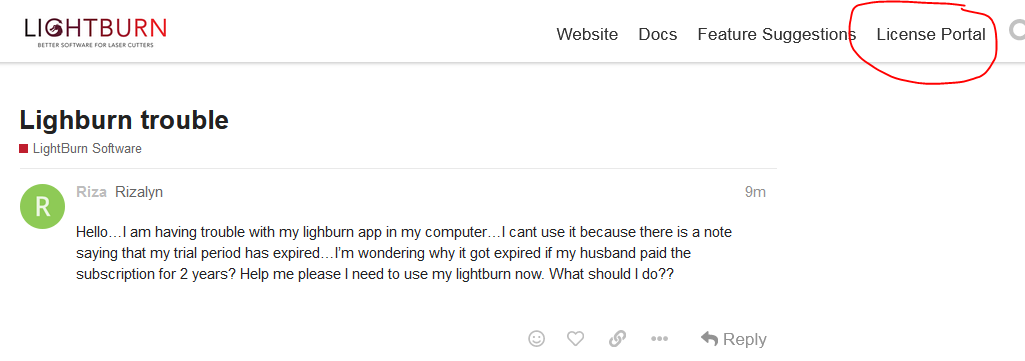Image resolution: width=1025 pixels, height=361 pixels.
Task: Click the LightBurn logo in the header
Action: click(95, 32)
